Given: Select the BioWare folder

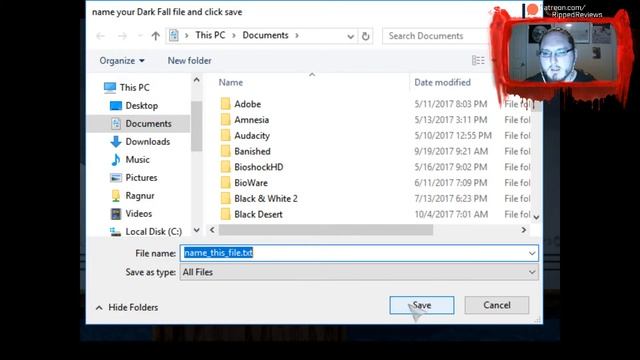Looking at the screenshot, I should [x=251, y=183].
